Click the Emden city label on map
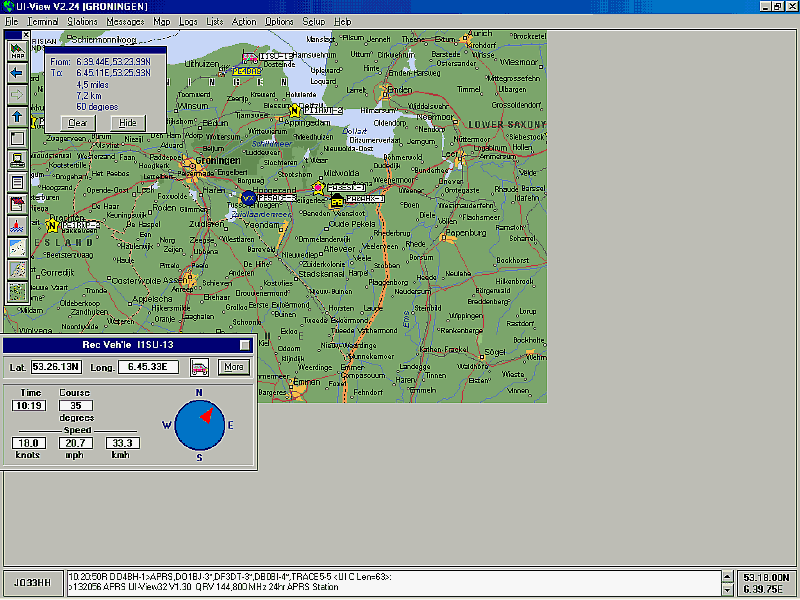This screenshot has width=800, height=600. pyautogui.click(x=399, y=90)
